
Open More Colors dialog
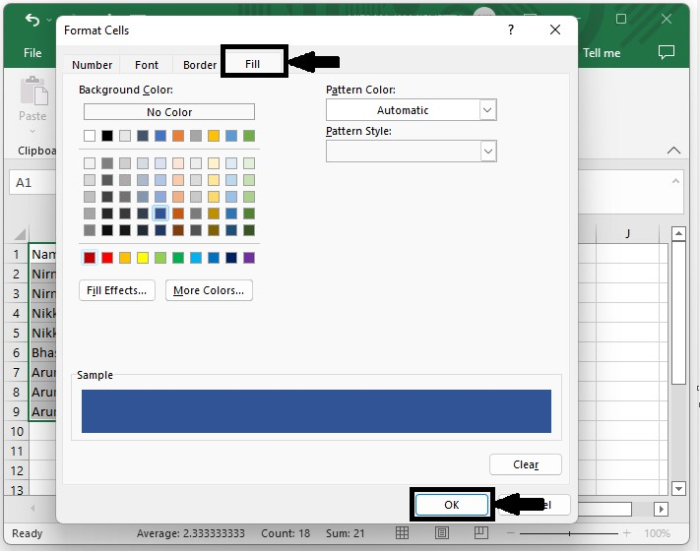tap(208, 290)
